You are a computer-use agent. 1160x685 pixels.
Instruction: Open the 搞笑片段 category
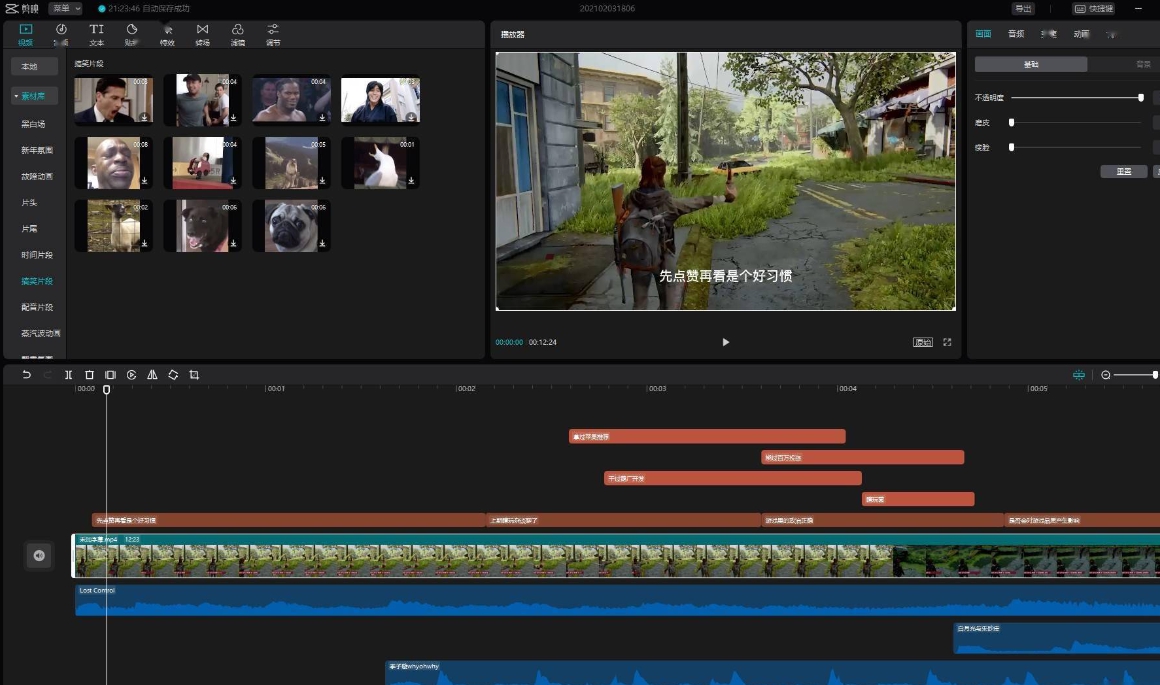[36, 281]
